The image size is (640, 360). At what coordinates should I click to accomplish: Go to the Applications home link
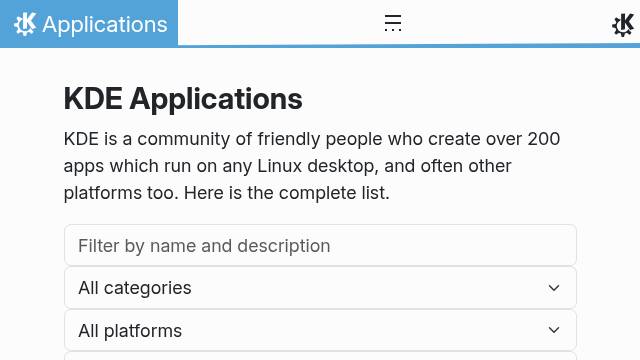[89, 24]
